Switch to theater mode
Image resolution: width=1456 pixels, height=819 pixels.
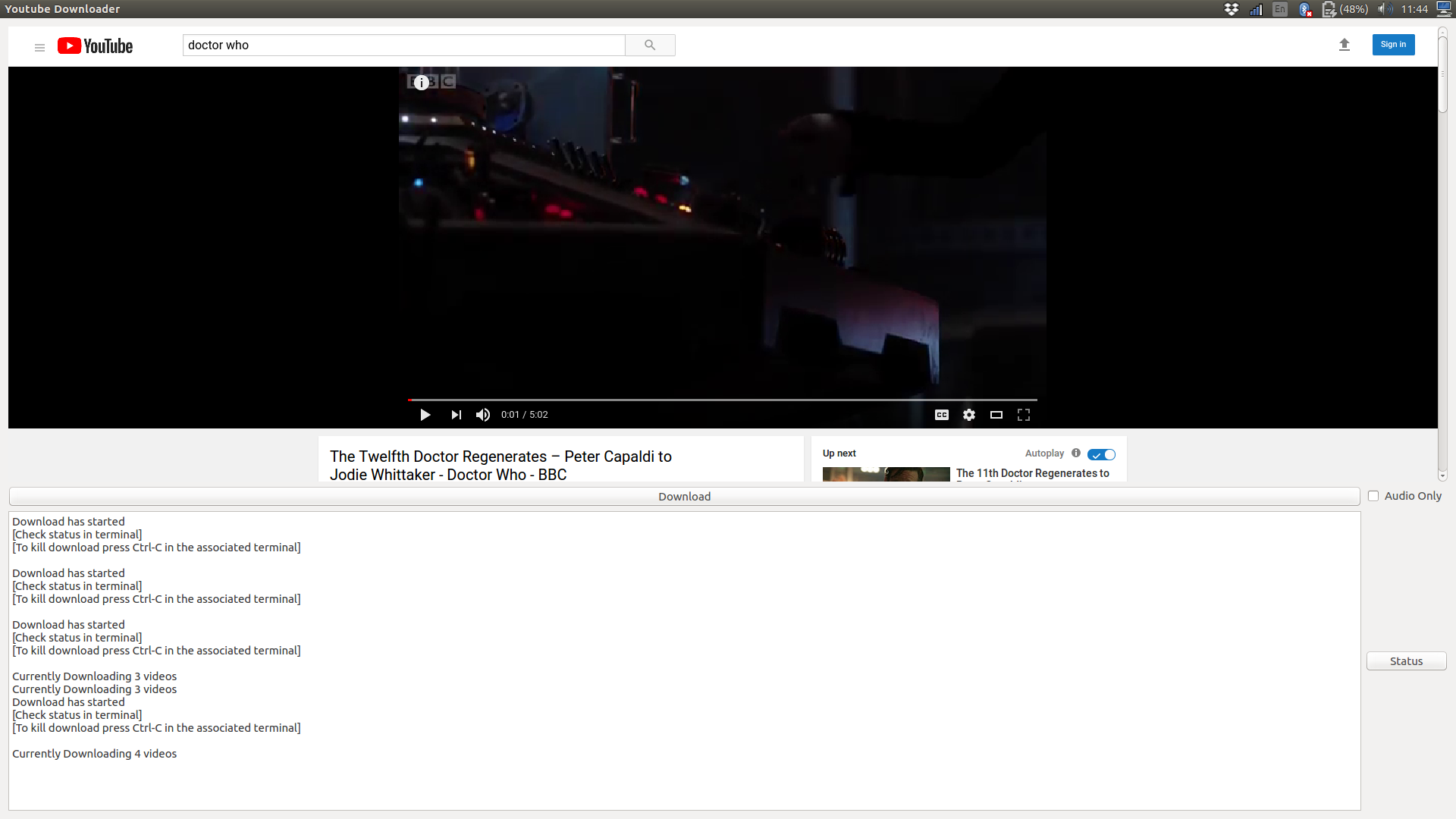[996, 415]
